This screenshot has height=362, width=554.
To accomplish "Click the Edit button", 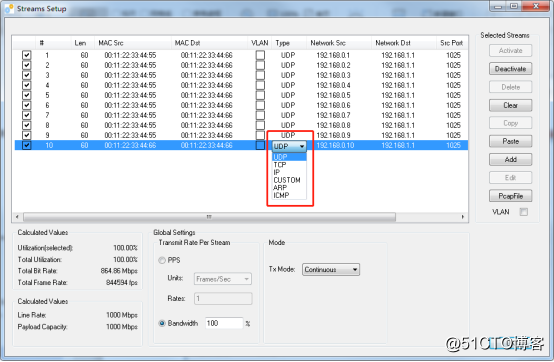I will (510, 178).
